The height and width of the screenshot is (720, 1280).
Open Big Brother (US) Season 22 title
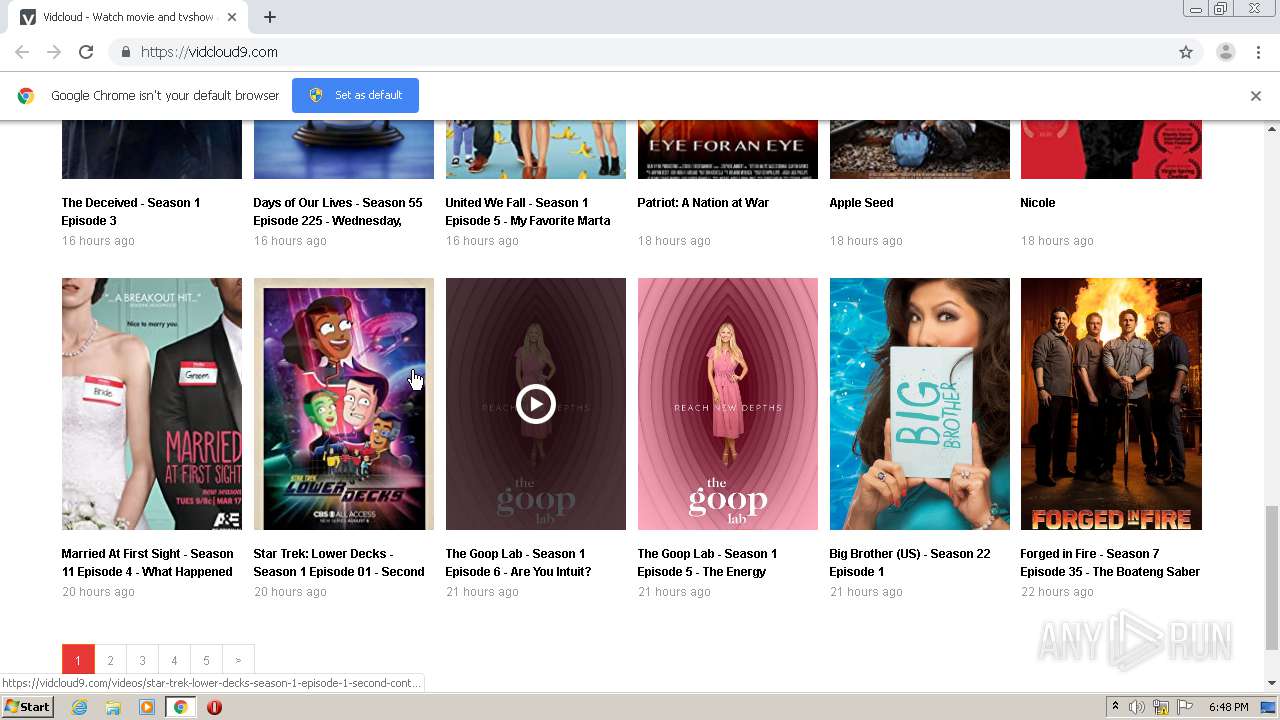(x=910, y=563)
